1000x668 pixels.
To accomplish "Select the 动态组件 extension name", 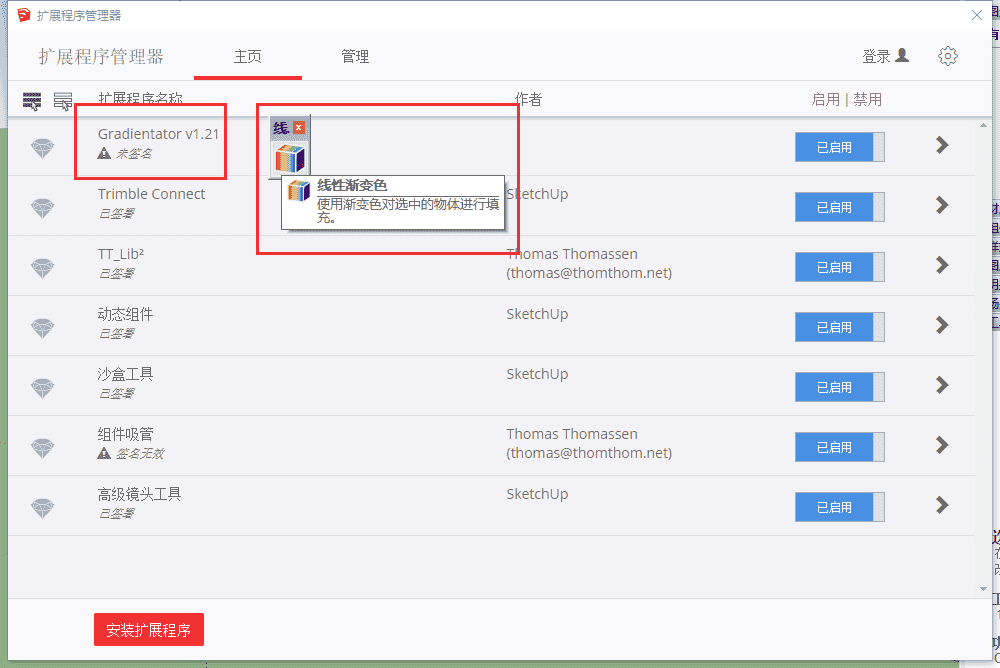I will [125, 314].
